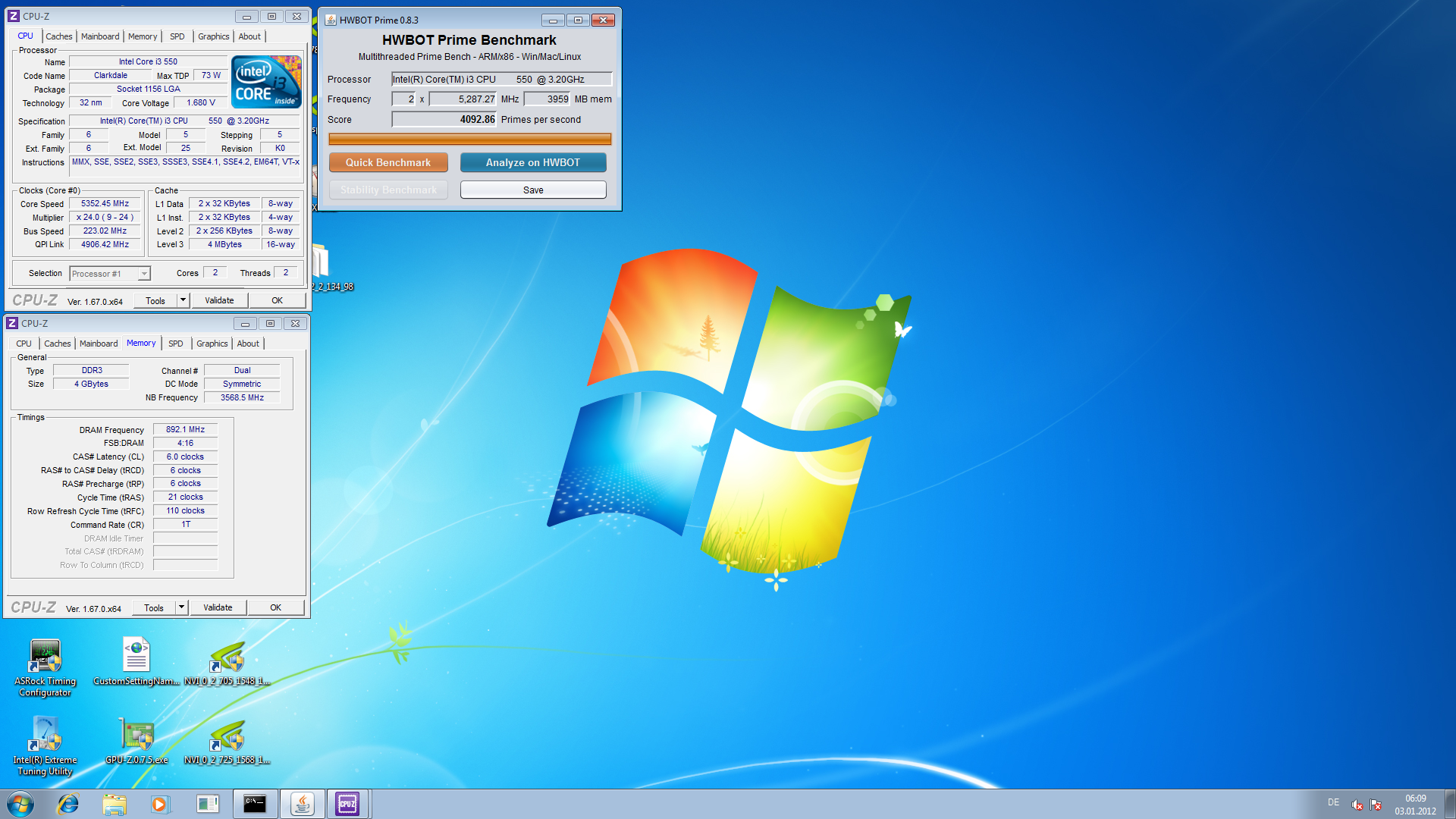
Task: Click the Show Desktop button at taskbar end
Action: coord(1450,804)
